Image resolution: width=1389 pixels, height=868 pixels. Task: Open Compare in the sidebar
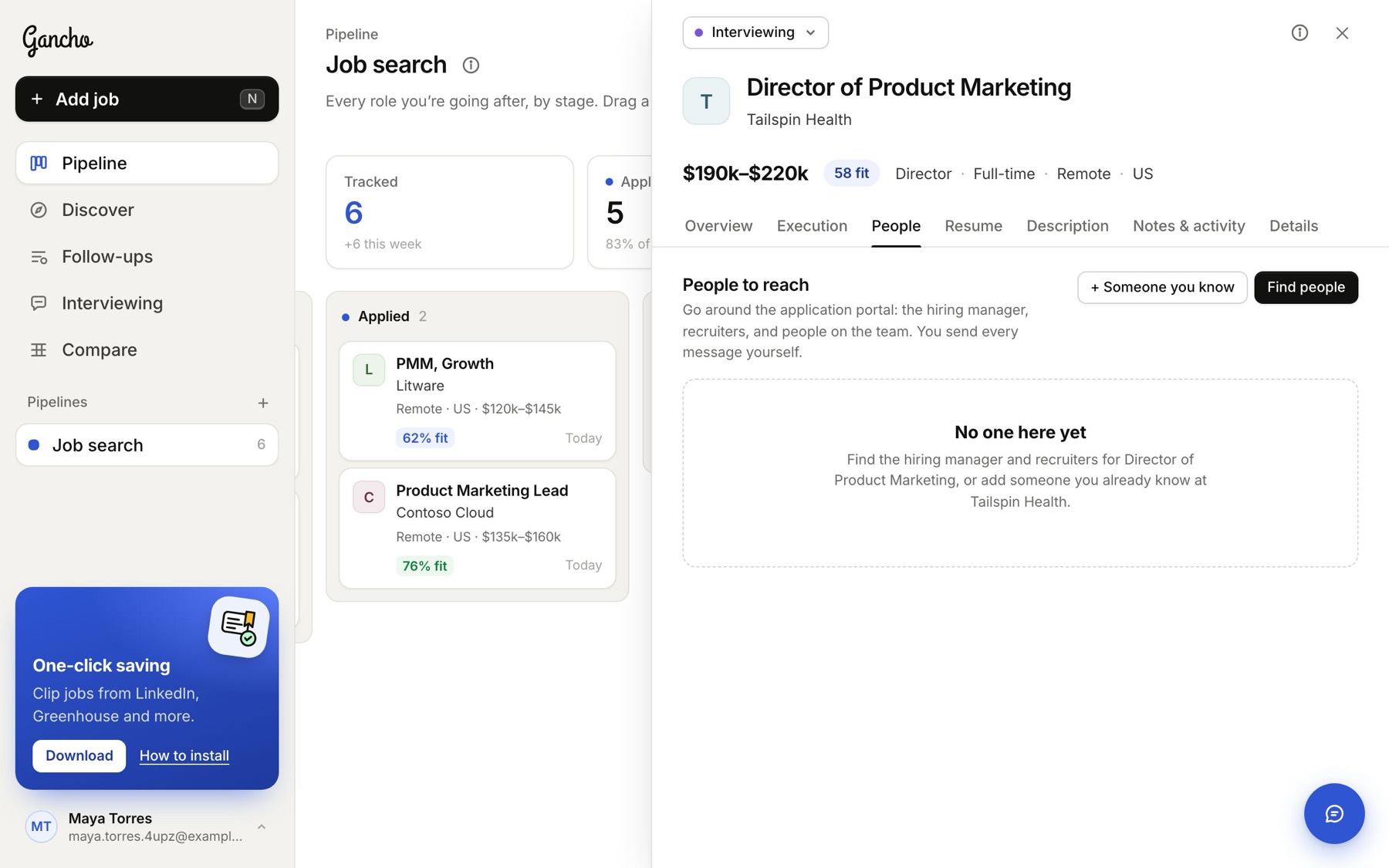[x=147, y=350]
